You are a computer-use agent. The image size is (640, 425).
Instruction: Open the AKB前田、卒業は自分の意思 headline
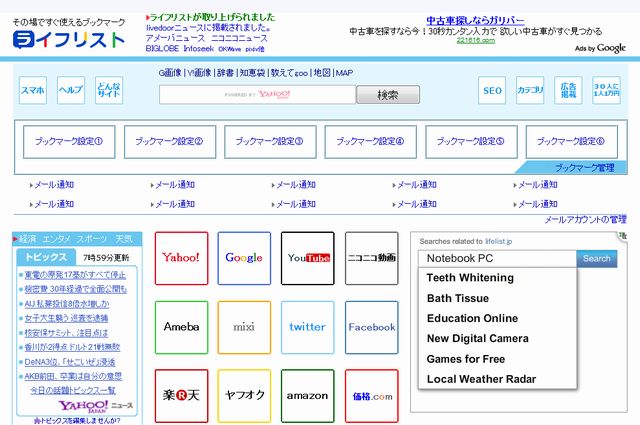point(73,376)
